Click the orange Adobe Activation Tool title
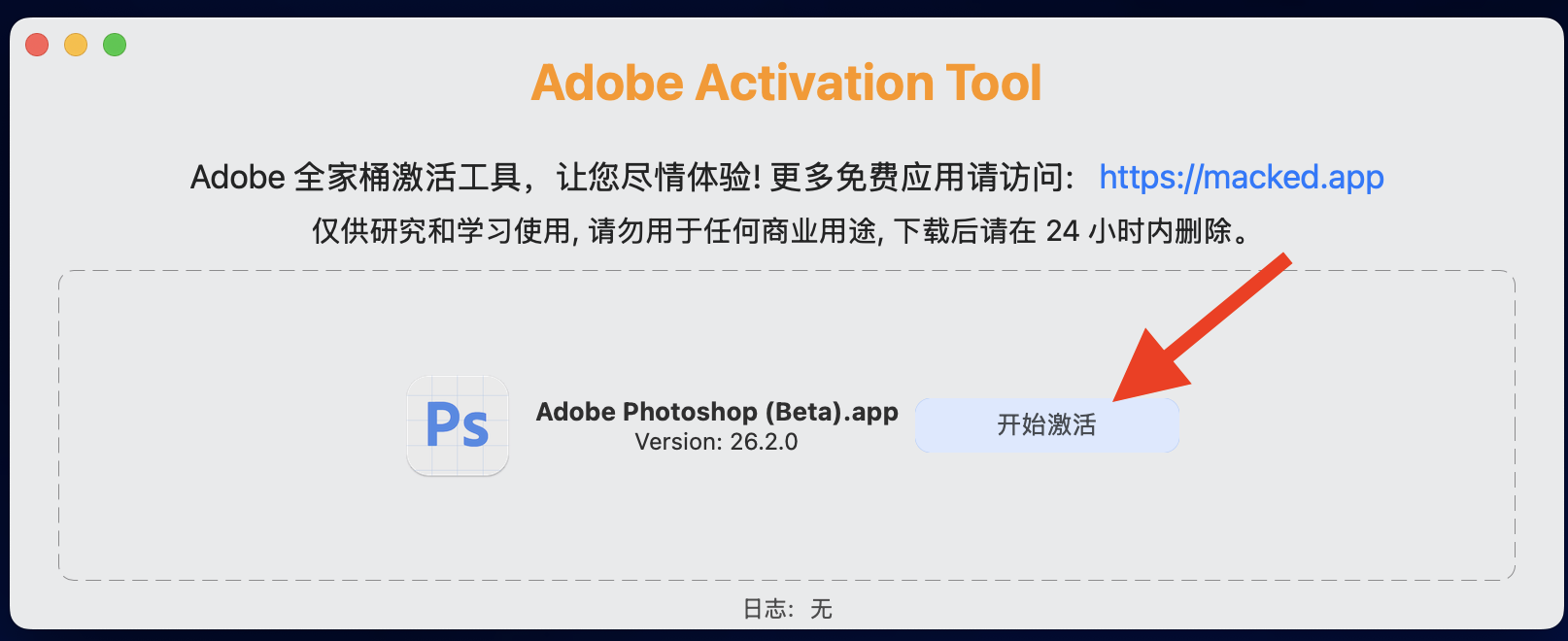This screenshot has width=1568, height=641. point(786,83)
